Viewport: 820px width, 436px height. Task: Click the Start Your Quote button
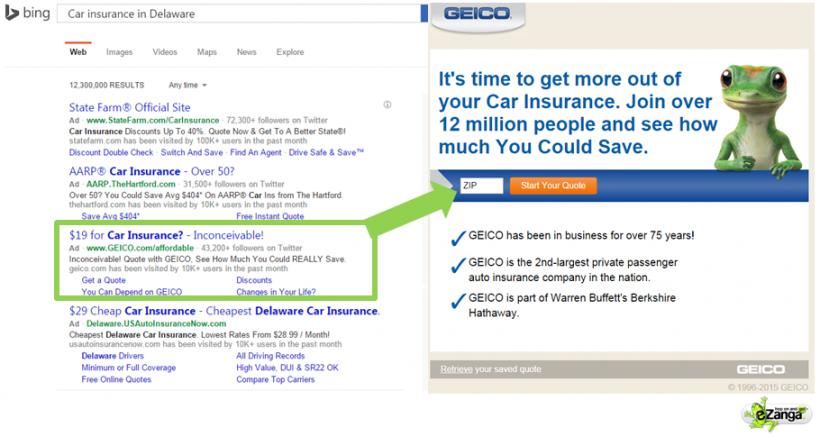coord(553,186)
